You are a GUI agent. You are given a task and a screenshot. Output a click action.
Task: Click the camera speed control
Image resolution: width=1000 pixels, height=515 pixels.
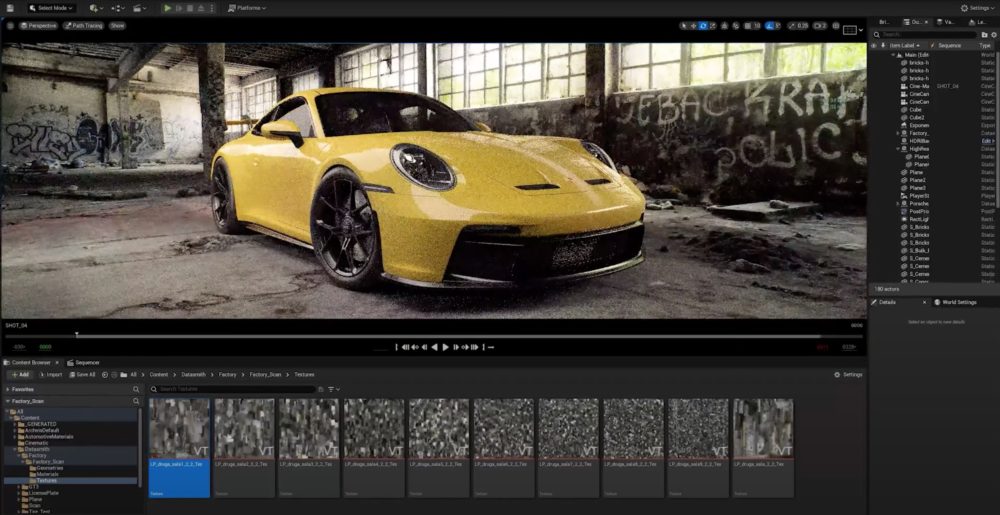click(x=820, y=26)
